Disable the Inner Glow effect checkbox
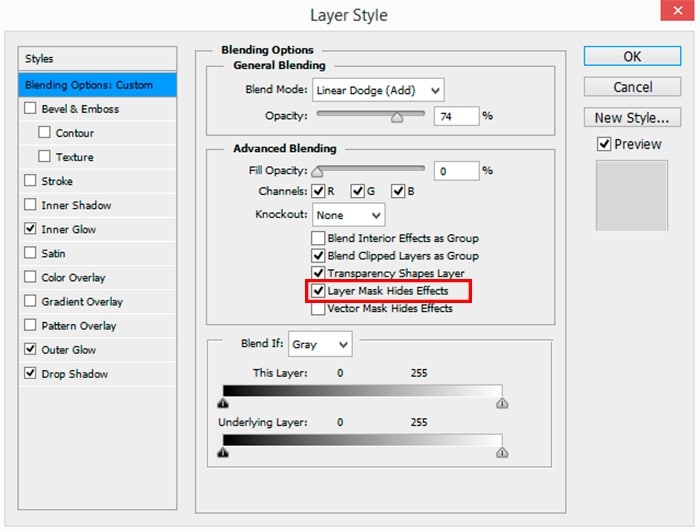 tap(31, 229)
